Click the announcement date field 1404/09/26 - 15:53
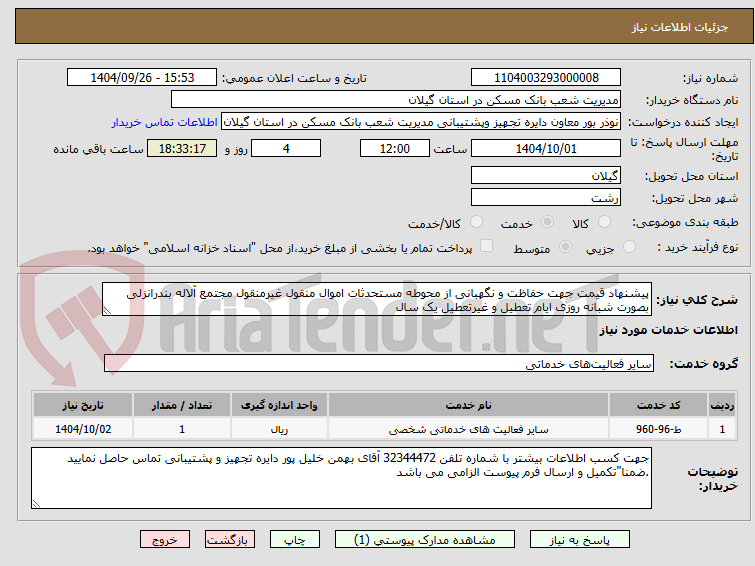 coord(142,78)
